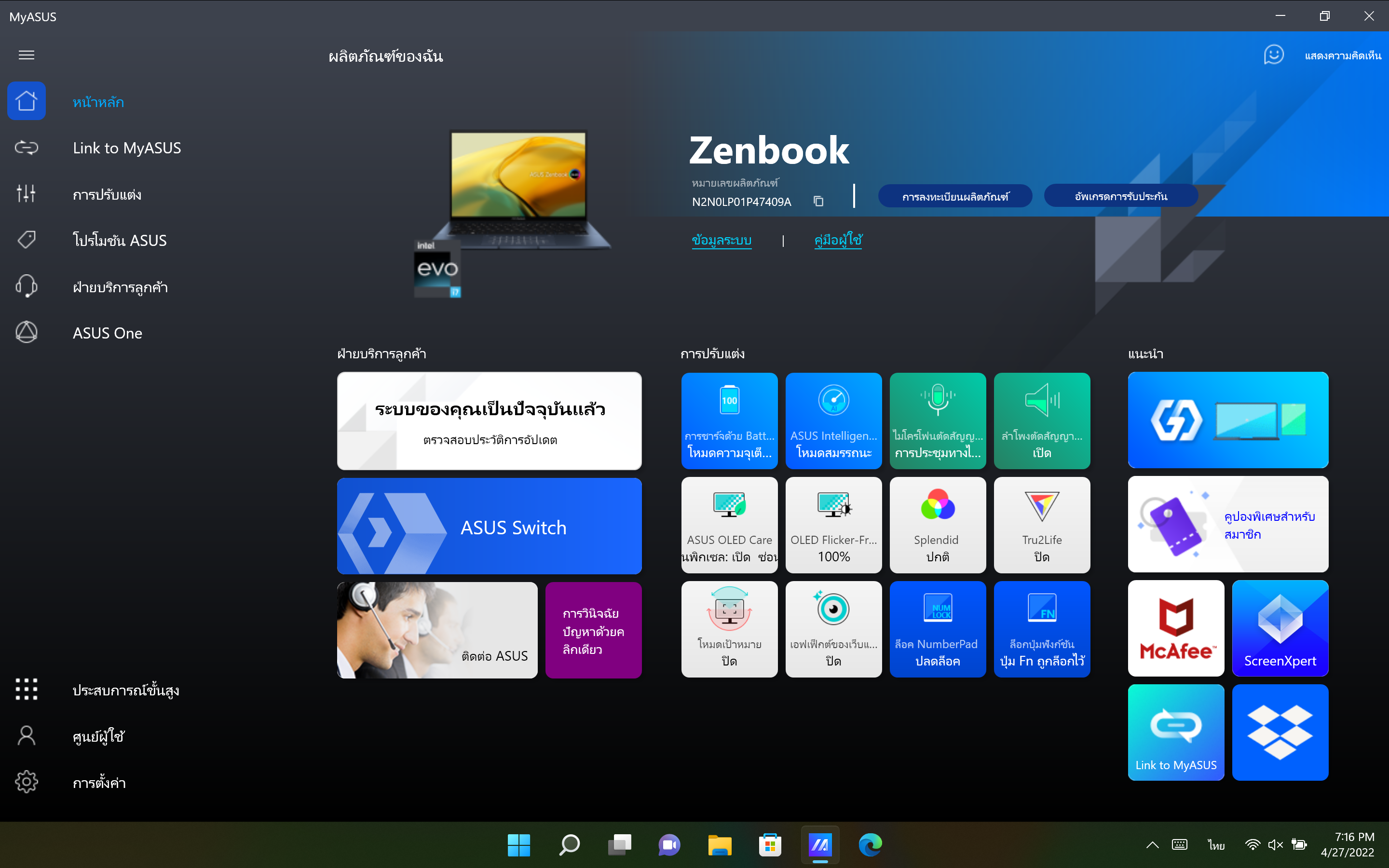Open the settings gear in sidebar
Image resolution: width=1389 pixels, height=868 pixels.
click(x=27, y=782)
